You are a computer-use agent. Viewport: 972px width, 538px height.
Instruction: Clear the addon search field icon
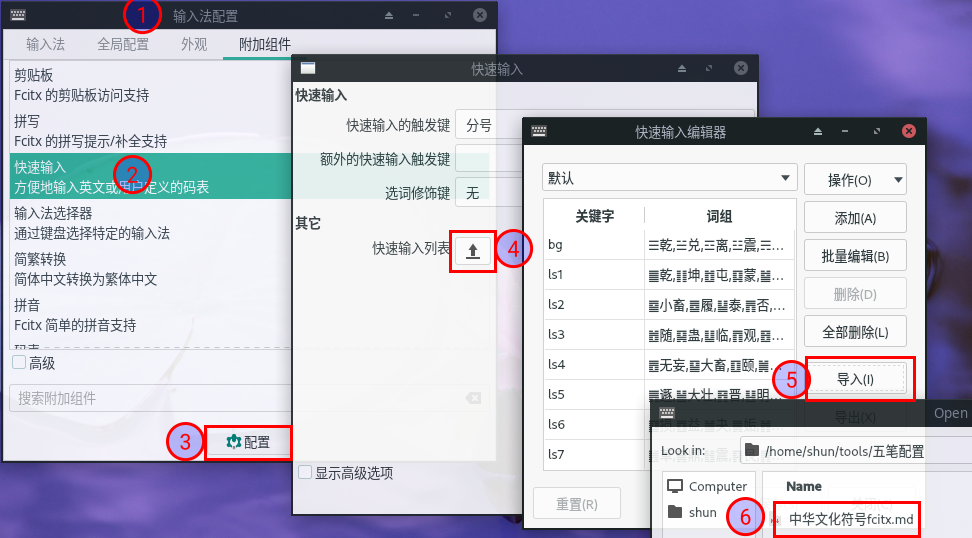(474, 398)
